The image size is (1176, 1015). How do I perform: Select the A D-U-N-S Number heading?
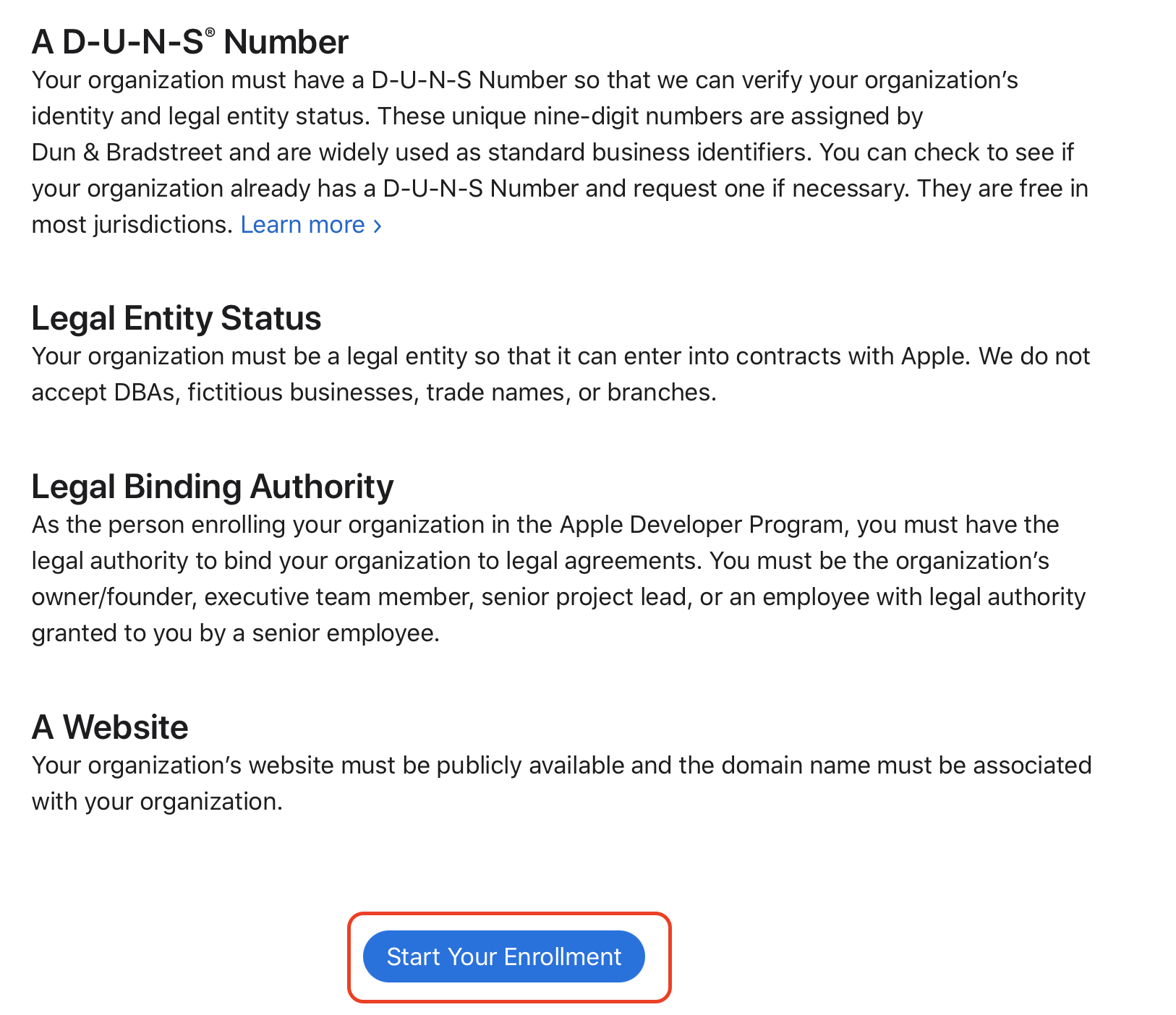point(190,42)
